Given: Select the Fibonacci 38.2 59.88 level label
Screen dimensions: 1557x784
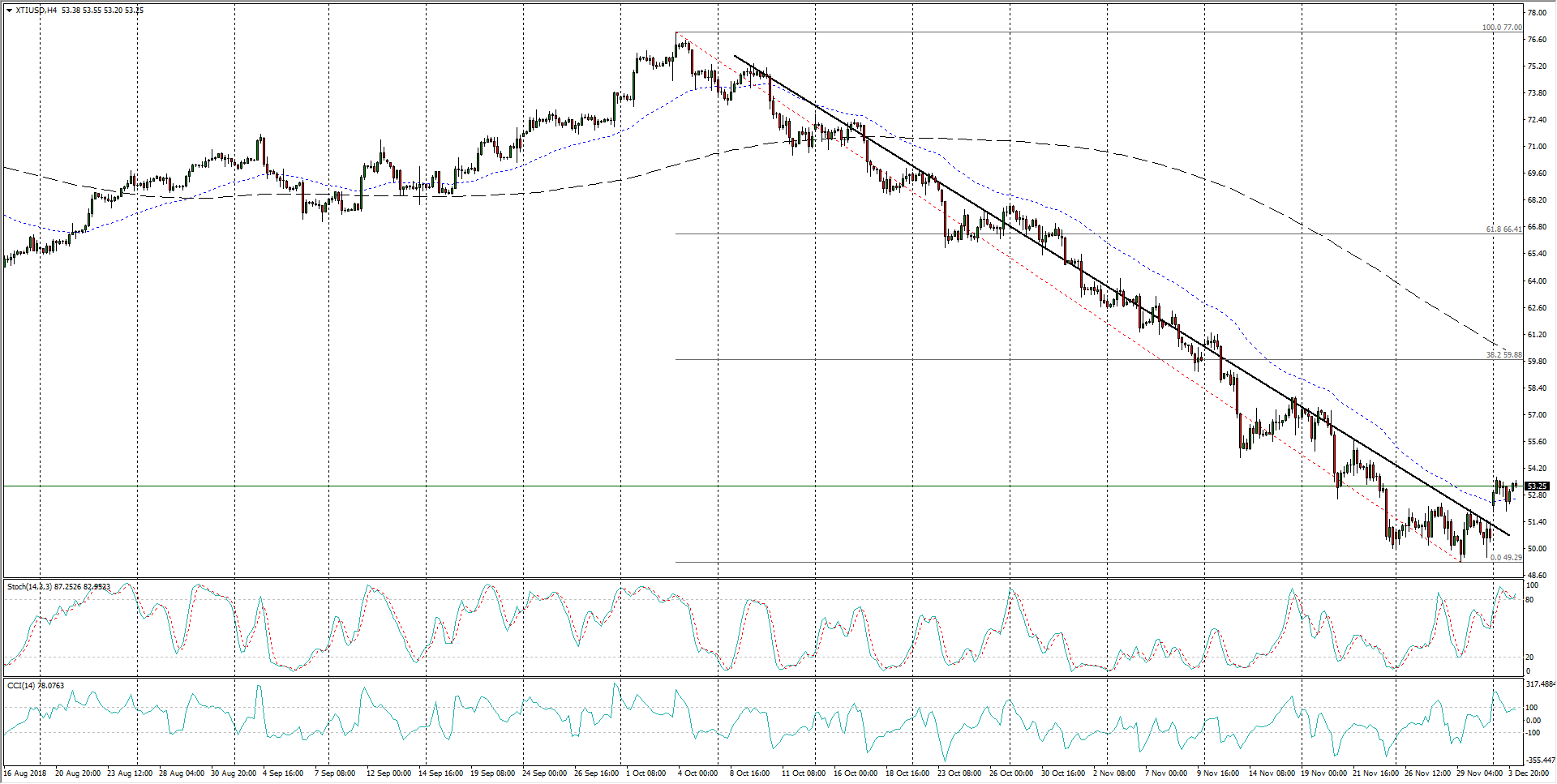Looking at the screenshot, I should [1503, 355].
